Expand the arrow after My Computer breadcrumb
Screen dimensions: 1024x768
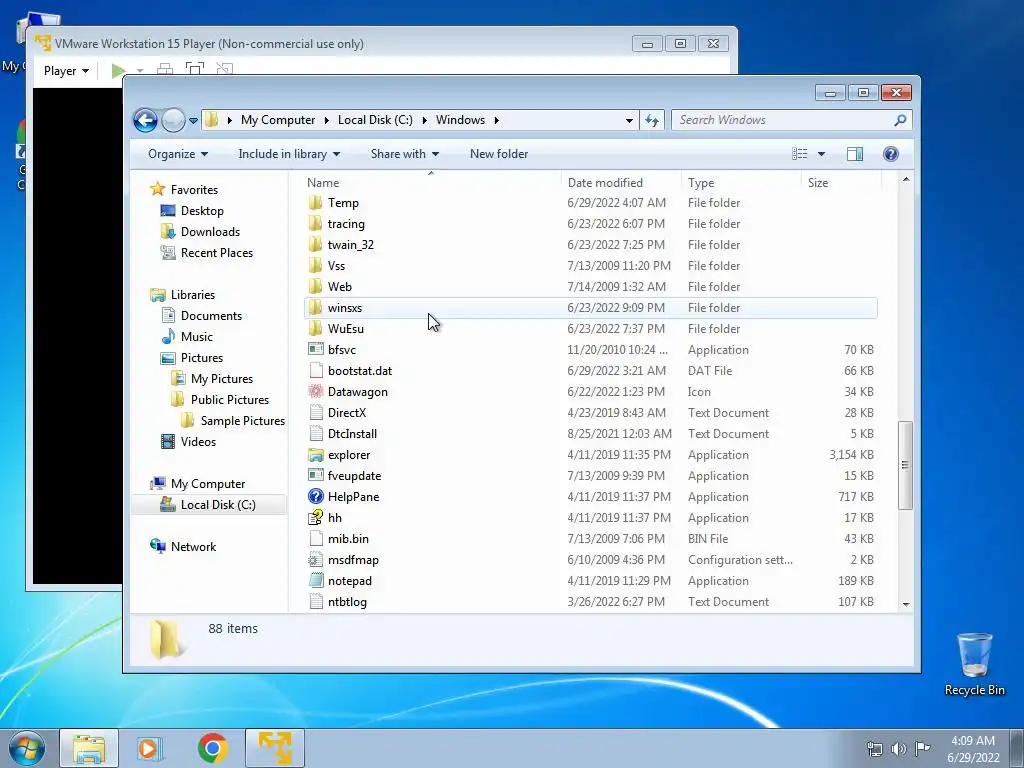coord(327,120)
